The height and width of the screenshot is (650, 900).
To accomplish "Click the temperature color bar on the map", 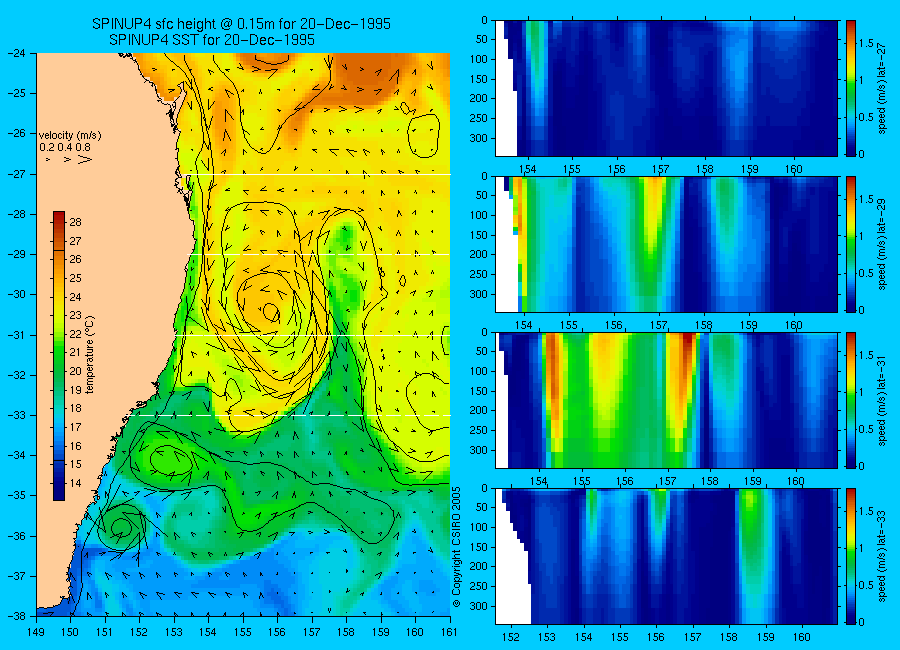I will (x=59, y=356).
